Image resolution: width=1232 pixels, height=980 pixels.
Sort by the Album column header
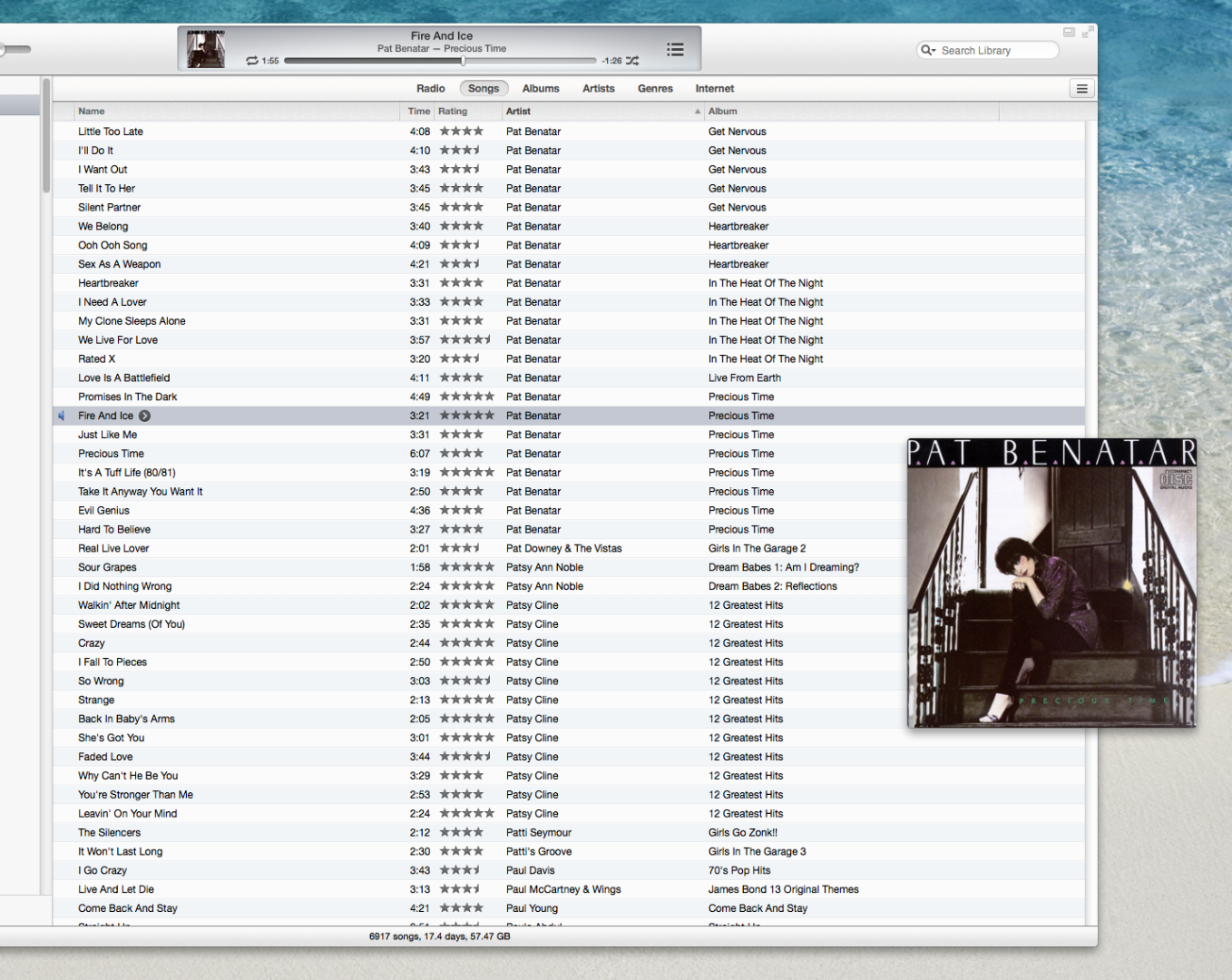852,112
